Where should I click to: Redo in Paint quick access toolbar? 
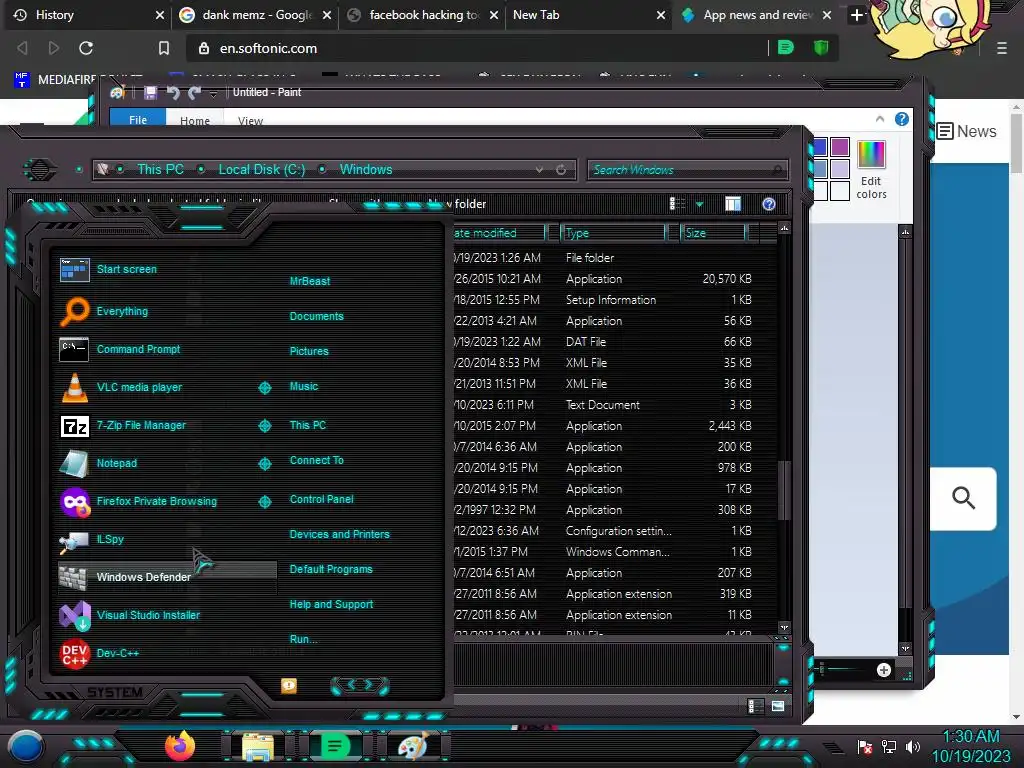point(194,93)
